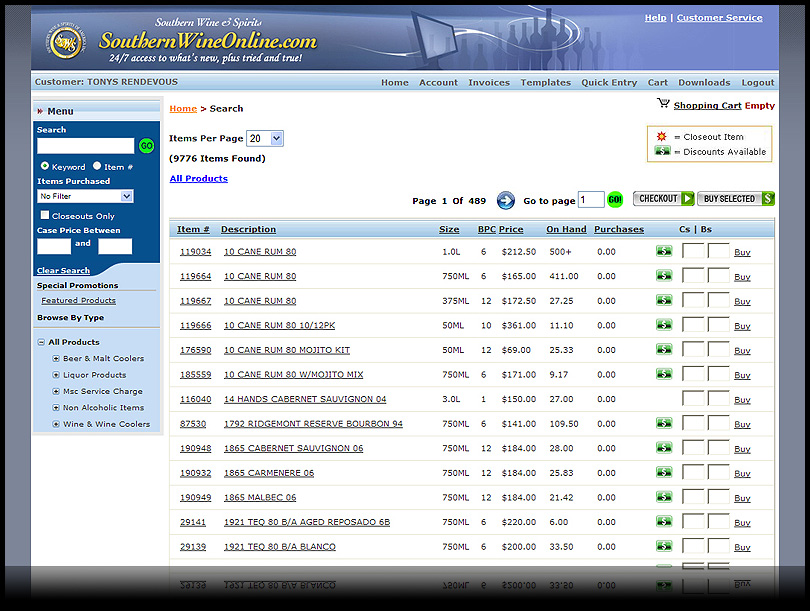Click the CHECKOUT button
The width and height of the screenshot is (810, 611).
(x=664, y=198)
